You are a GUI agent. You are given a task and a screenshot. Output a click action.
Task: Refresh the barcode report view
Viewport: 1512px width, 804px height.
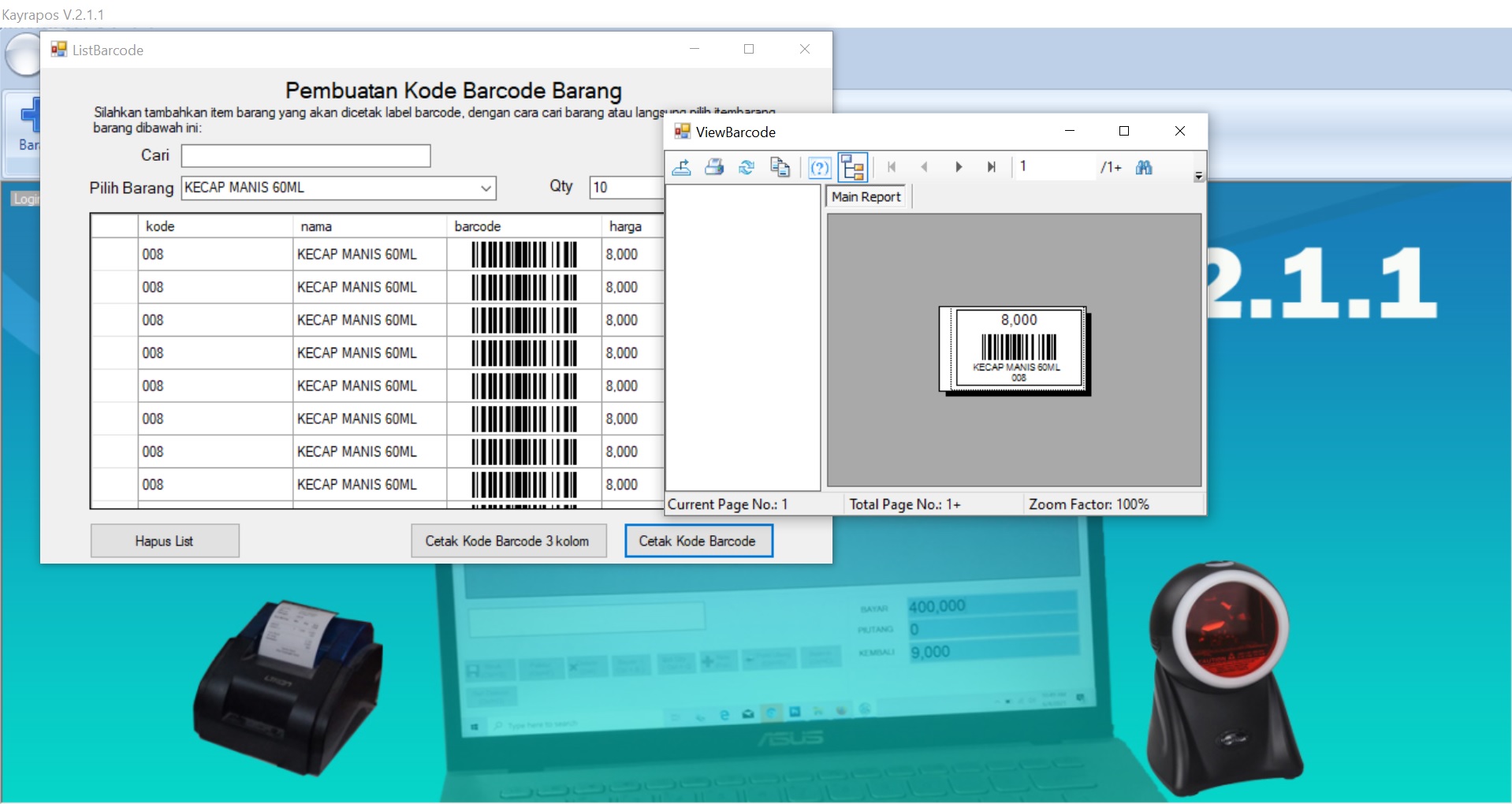747,167
